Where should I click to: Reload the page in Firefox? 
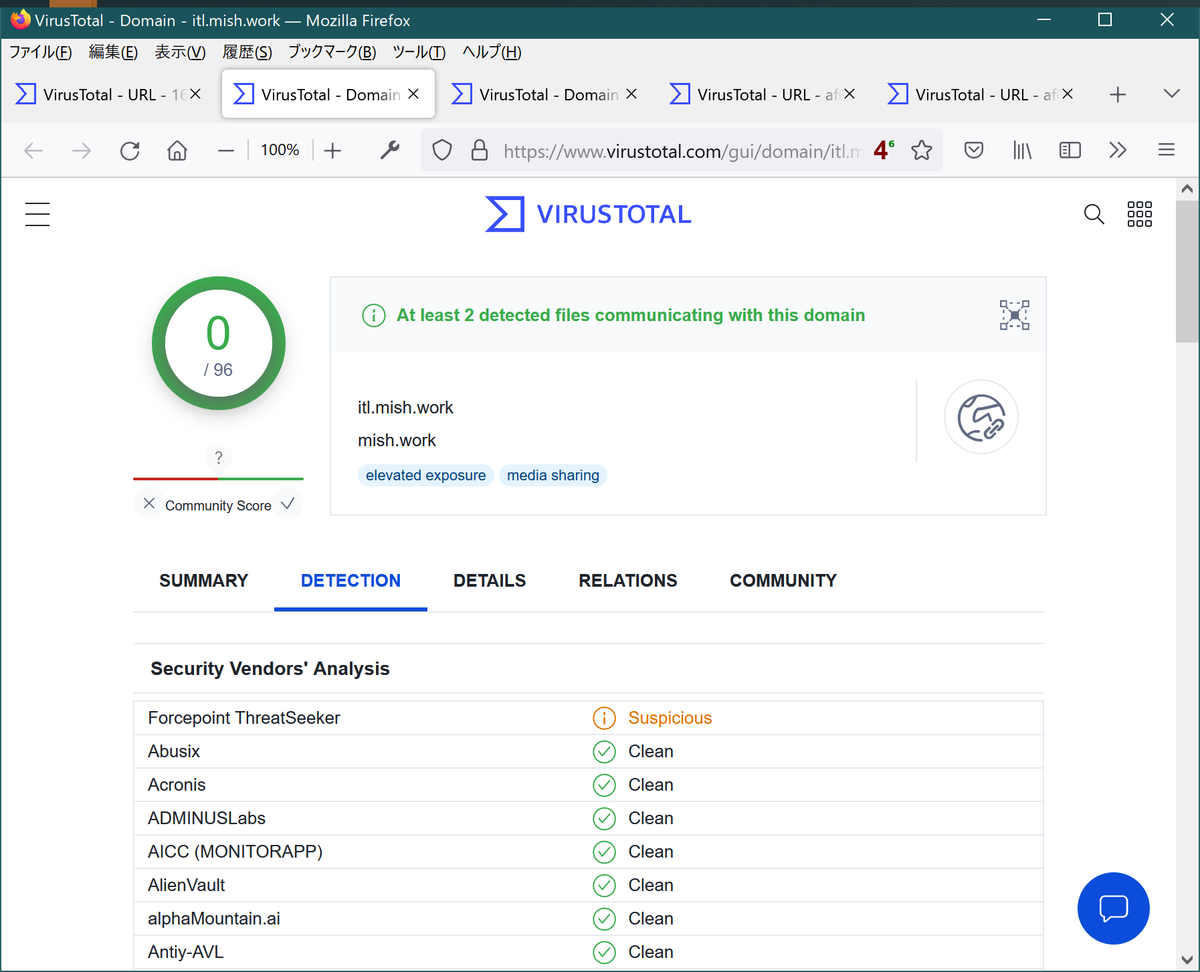pos(129,150)
